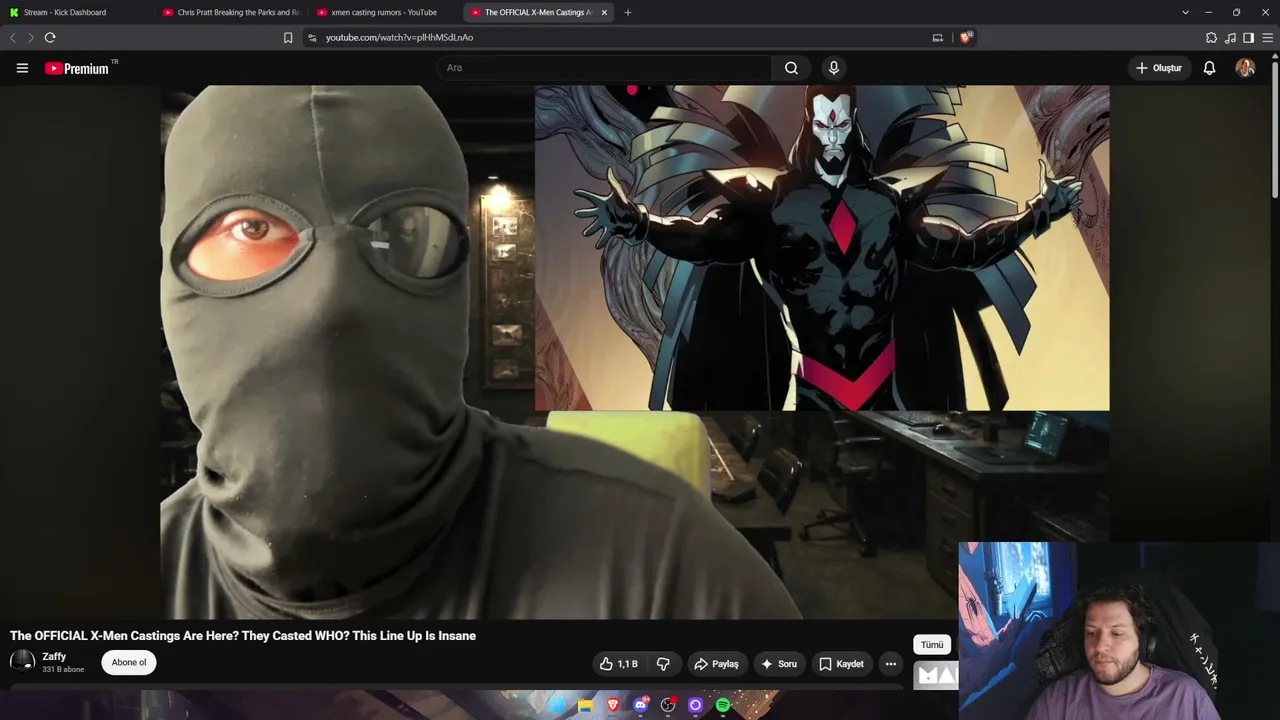Click the video title text
This screenshot has height=720, width=1280.
point(243,636)
